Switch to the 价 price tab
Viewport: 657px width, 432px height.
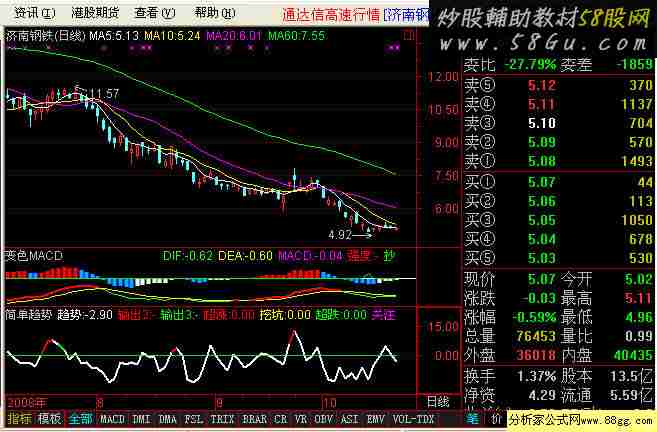496,419
